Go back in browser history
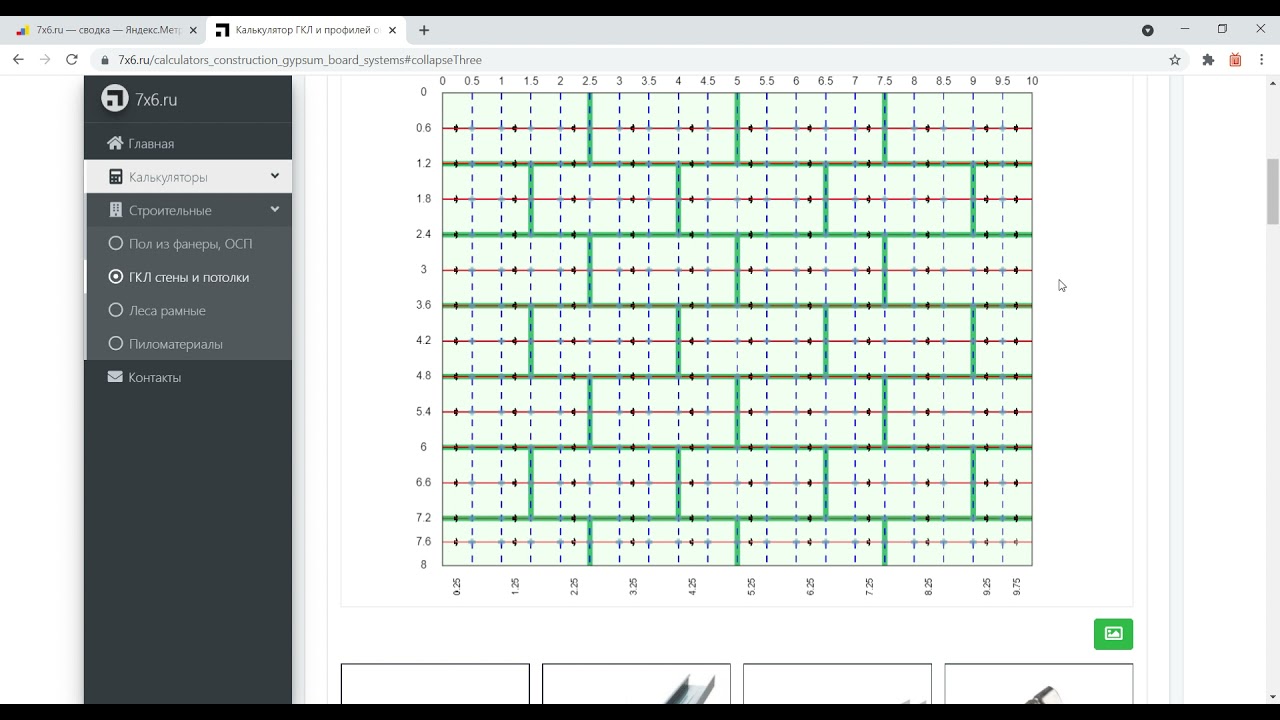The image size is (1280, 720). 18,60
